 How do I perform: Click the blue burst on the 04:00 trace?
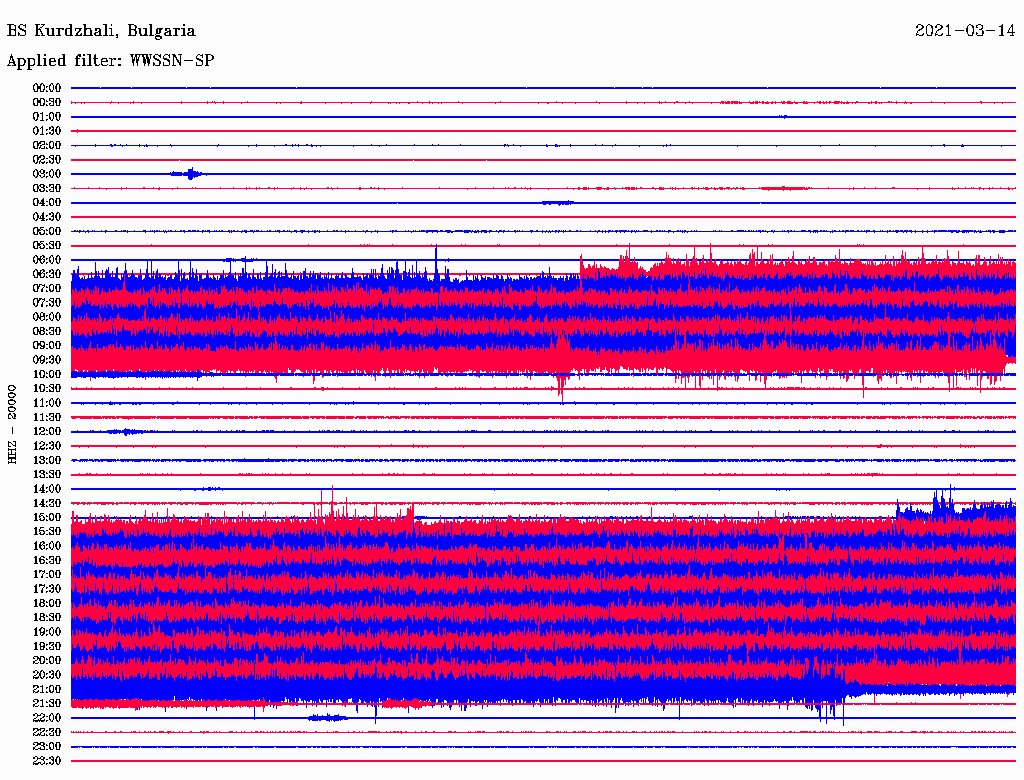557,202
